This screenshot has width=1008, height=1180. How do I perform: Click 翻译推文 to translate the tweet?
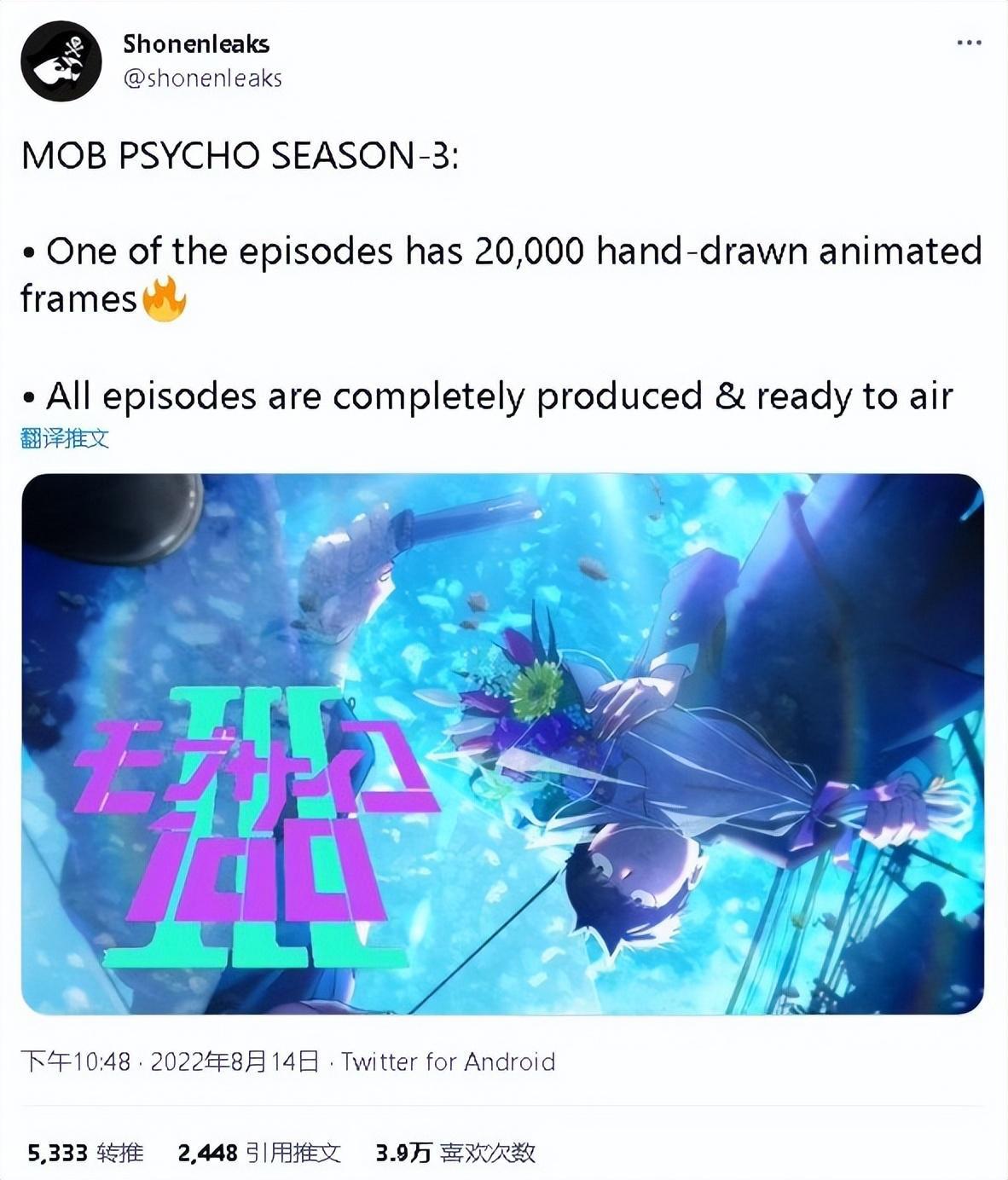tap(65, 439)
